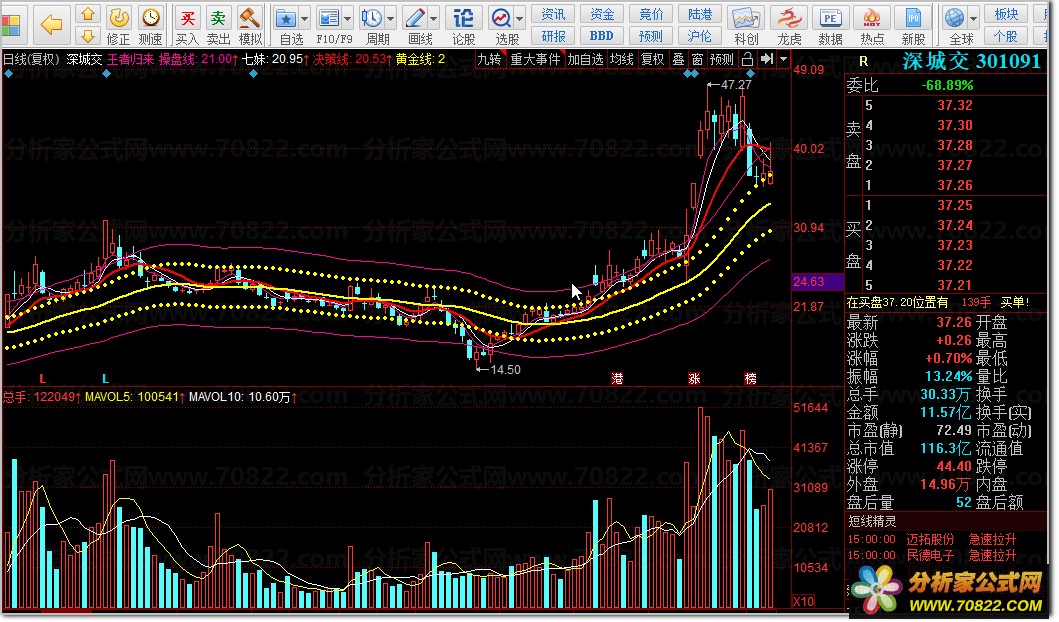Open the 选股 stock screener icon
Viewport: 1059px width, 622px height.
501,19
